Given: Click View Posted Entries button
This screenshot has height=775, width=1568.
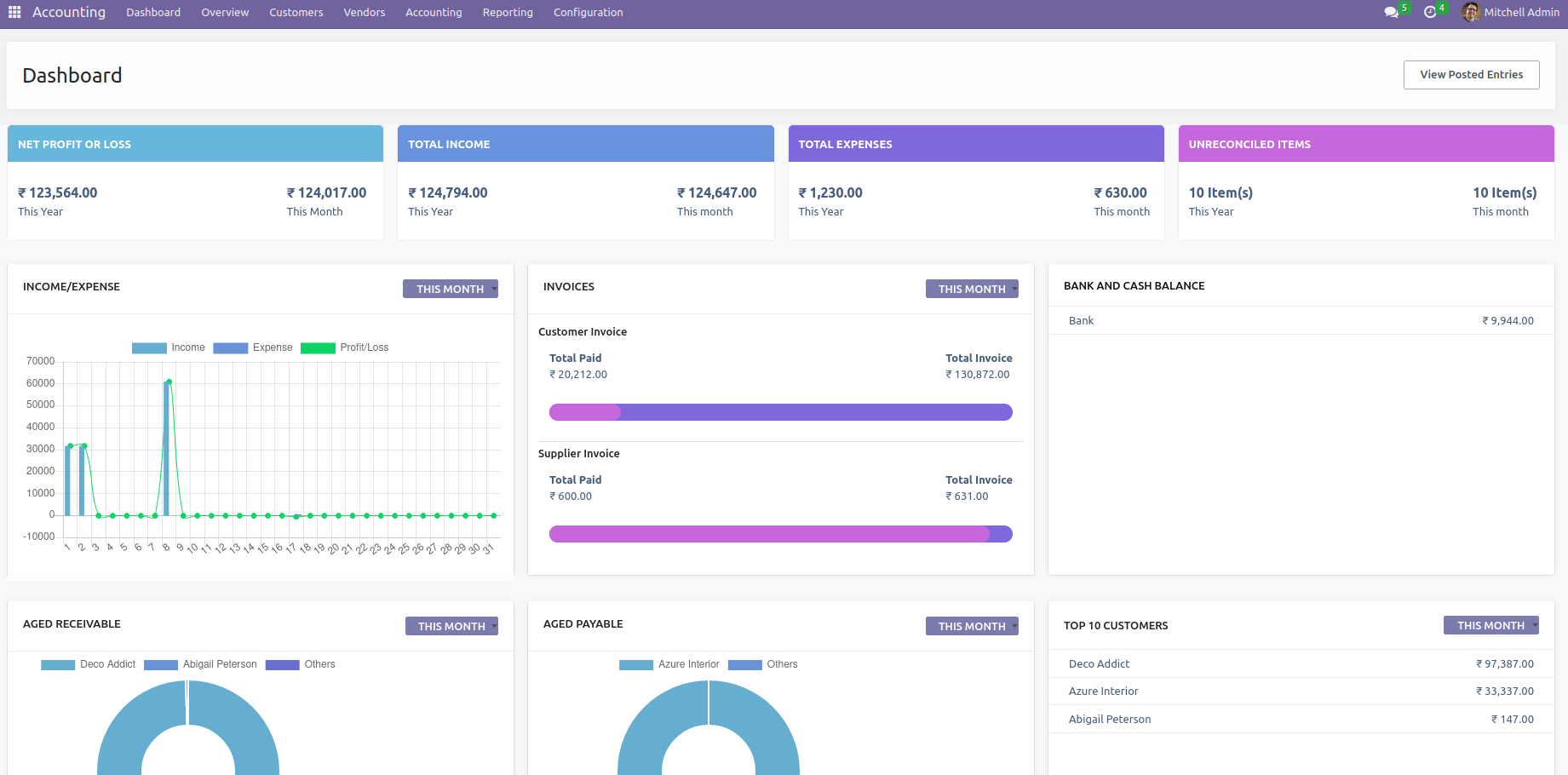Looking at the screenshot, I should click(1471, 75).
